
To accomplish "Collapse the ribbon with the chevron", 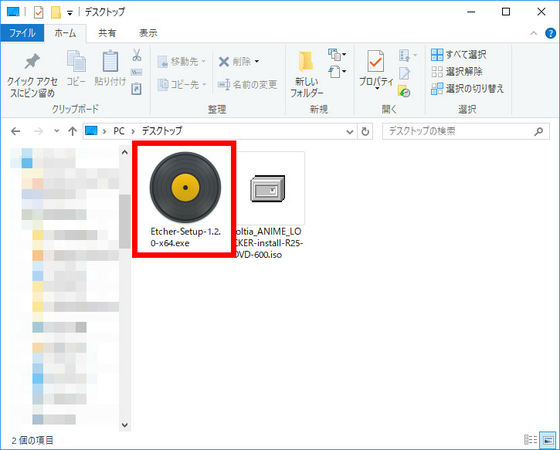I will tap(534, 33).
